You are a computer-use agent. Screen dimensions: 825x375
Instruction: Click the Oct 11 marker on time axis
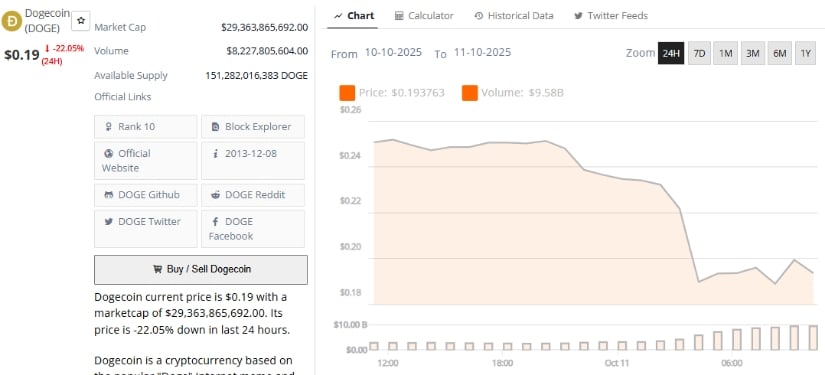617,363
